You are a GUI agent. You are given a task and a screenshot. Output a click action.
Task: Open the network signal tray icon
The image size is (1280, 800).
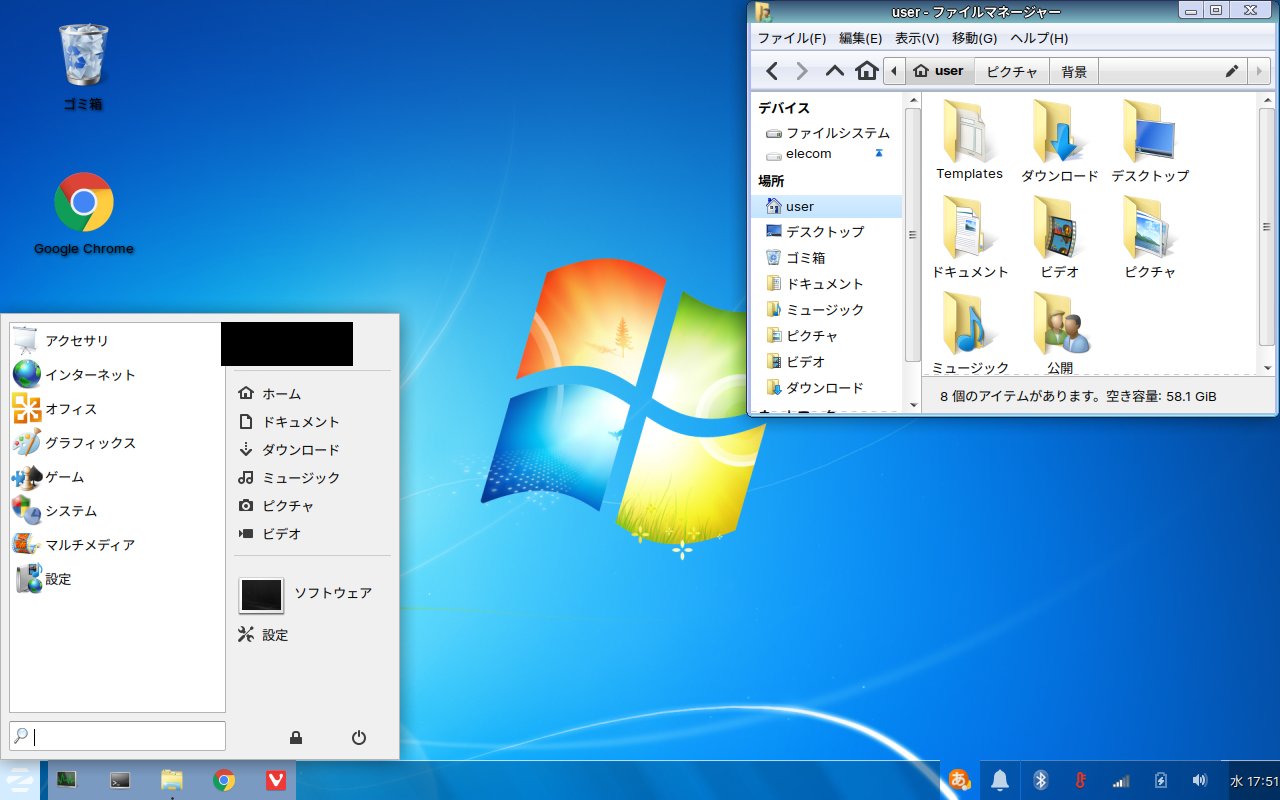1121,780
